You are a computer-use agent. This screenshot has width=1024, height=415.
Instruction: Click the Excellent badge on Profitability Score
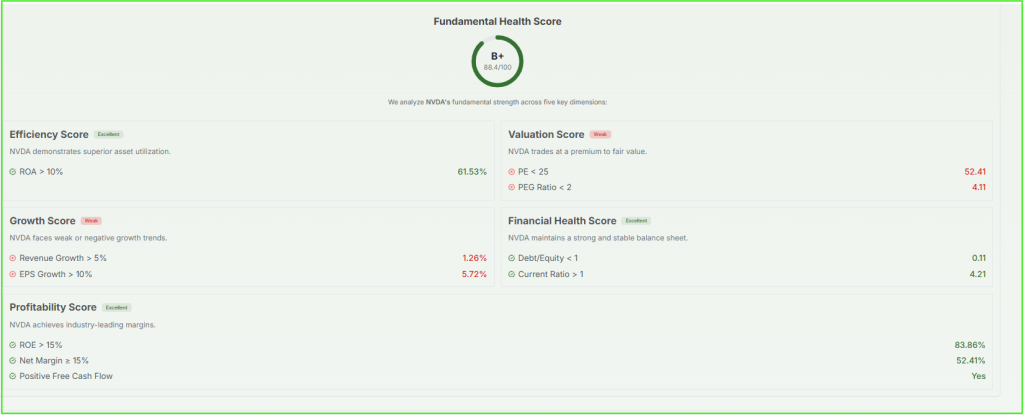pyautogui.click(x=117, y=308)
